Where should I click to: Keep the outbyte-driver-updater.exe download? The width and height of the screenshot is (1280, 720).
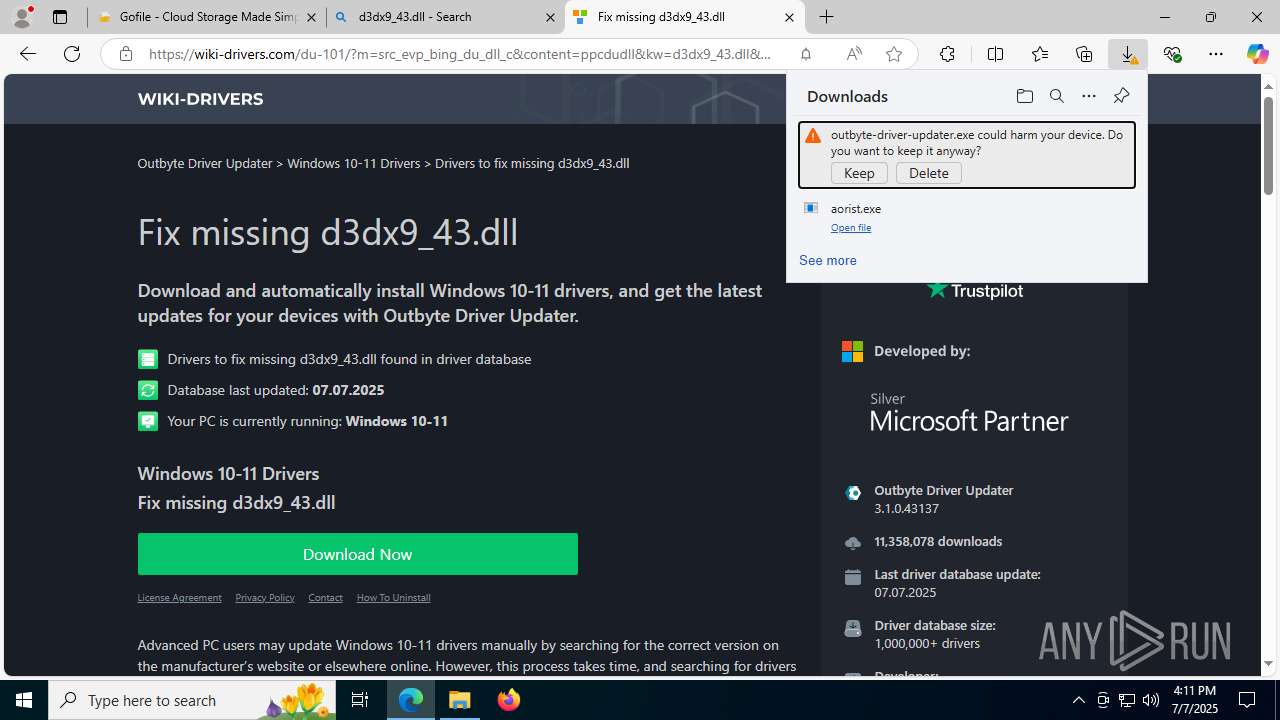click(859, 173)
